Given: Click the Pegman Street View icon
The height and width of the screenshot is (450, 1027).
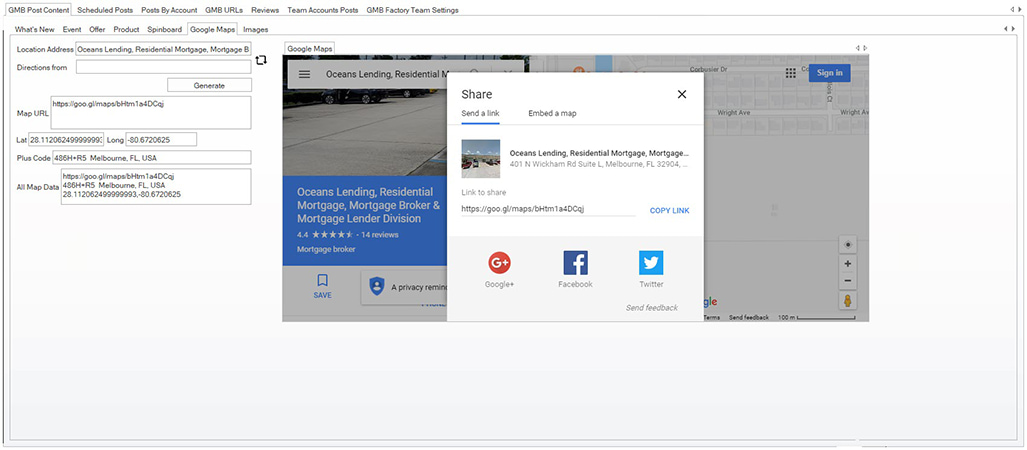Looking at the screenshot, I should 848,301.
